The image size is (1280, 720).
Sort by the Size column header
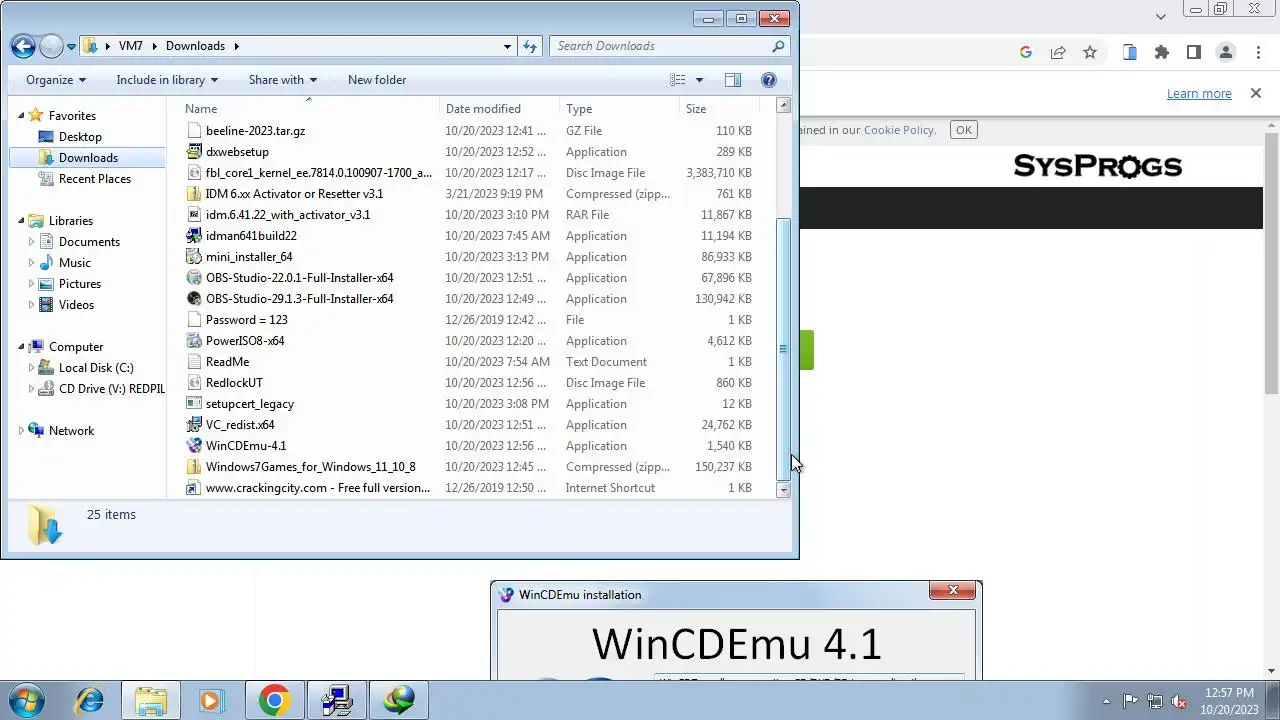pyautogui.click(x=719, y=109)
